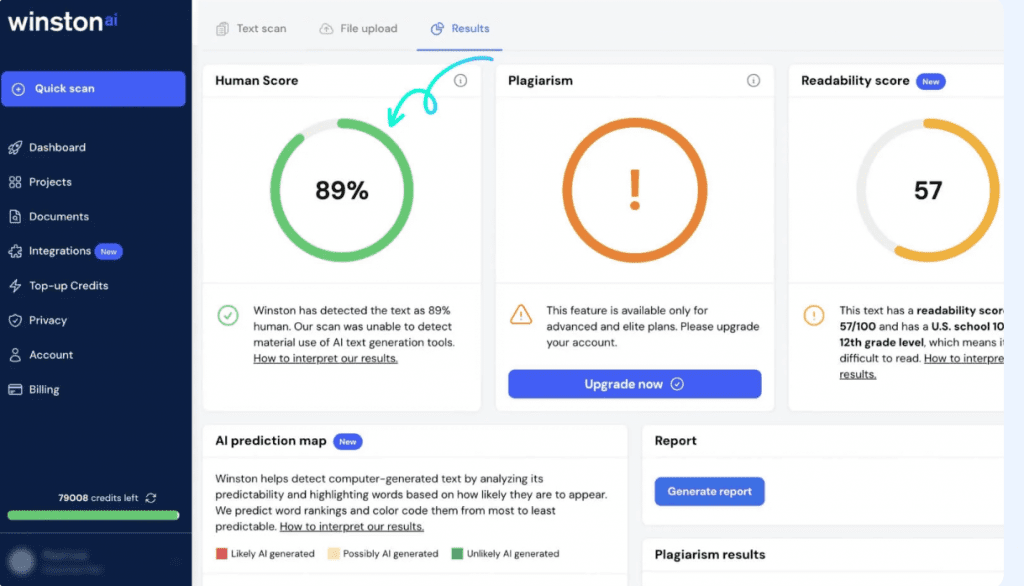Open the Human Score interpretation link
Viewport: 1024px width, 586px height.
(x=325, y=359)
